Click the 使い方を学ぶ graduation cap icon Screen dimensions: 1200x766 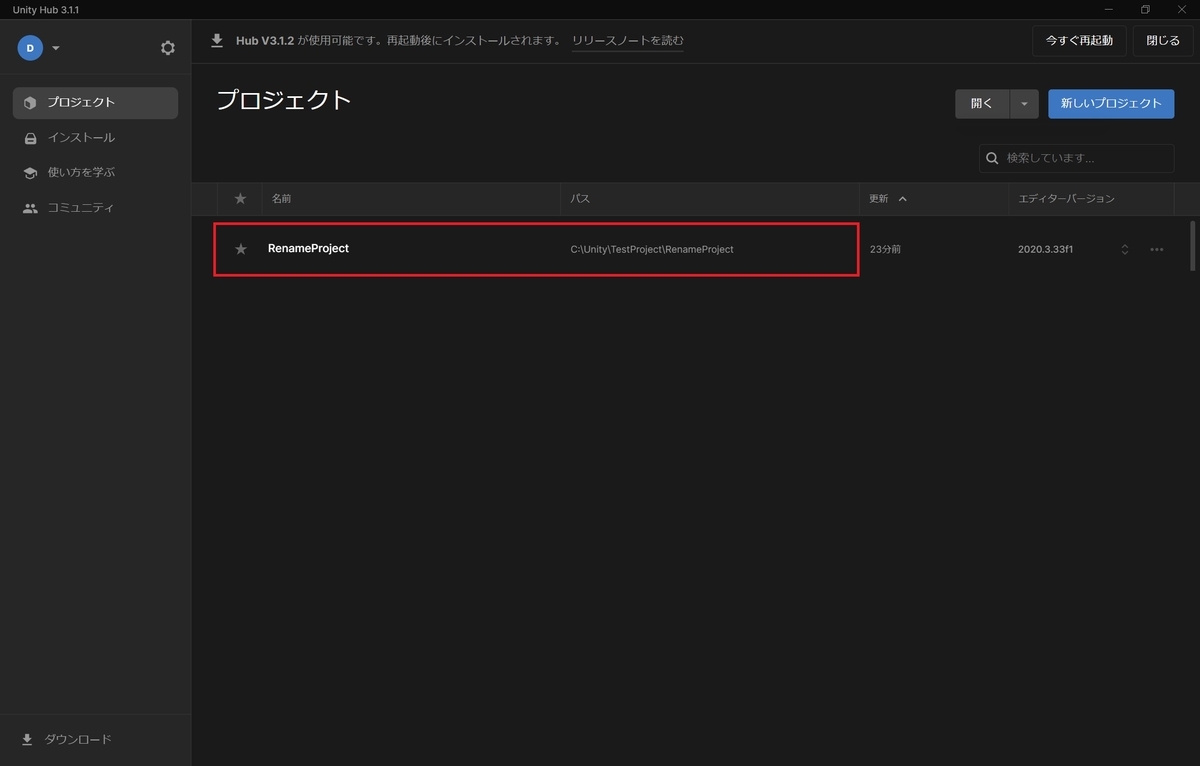30,173
